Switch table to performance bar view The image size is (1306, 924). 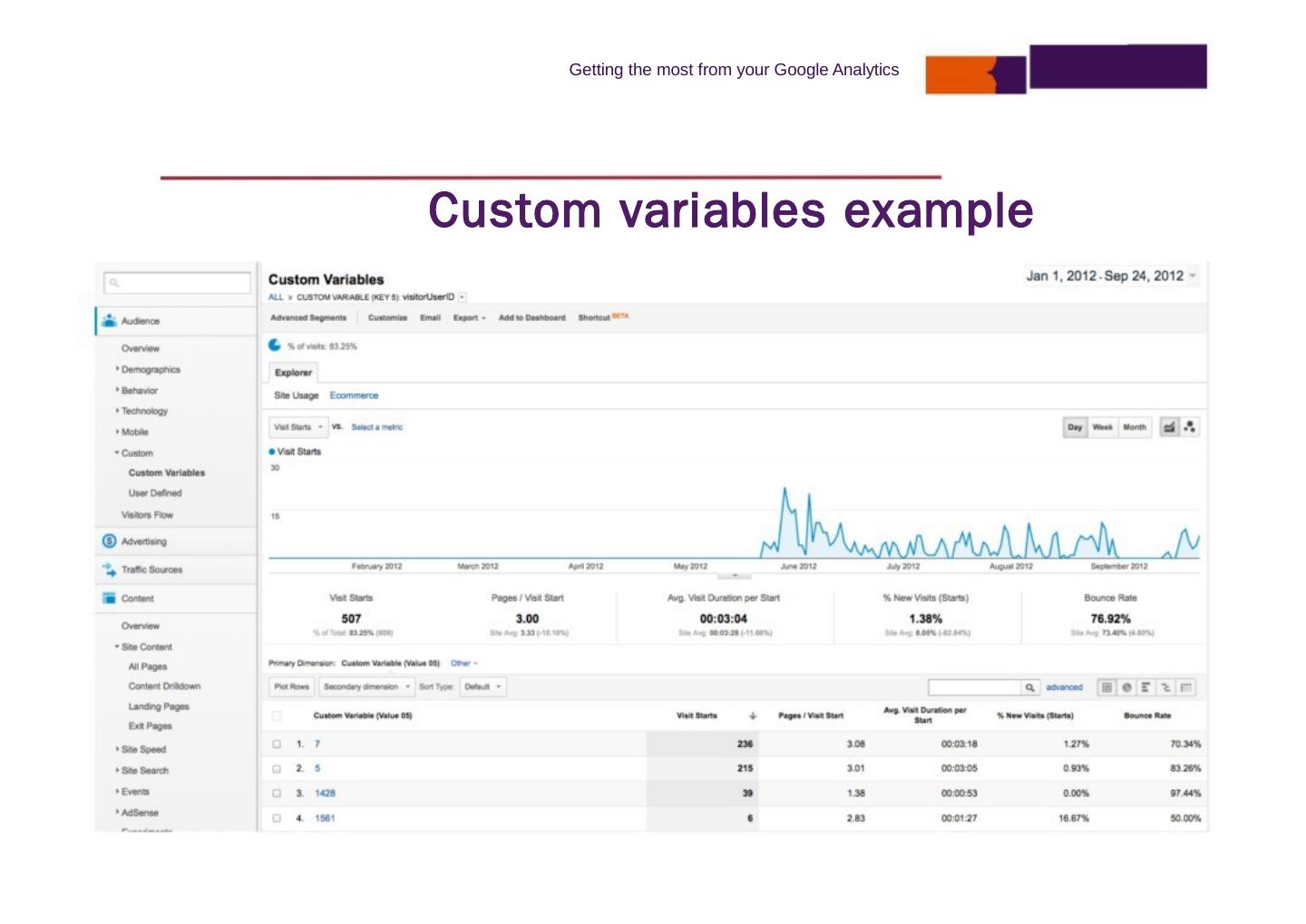(1145, 687)
